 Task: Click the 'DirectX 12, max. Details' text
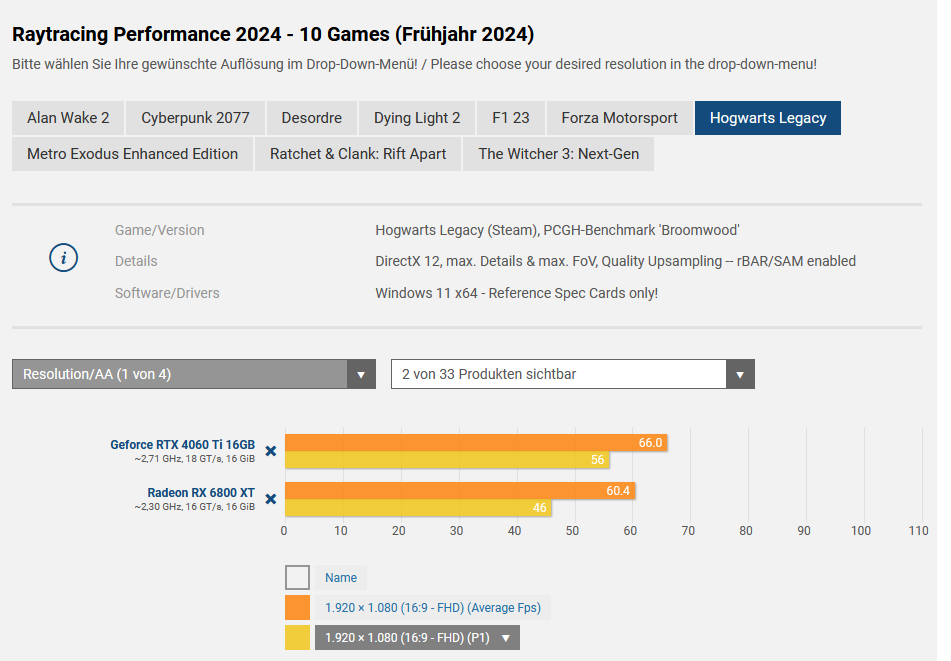[x=616, y=261]
